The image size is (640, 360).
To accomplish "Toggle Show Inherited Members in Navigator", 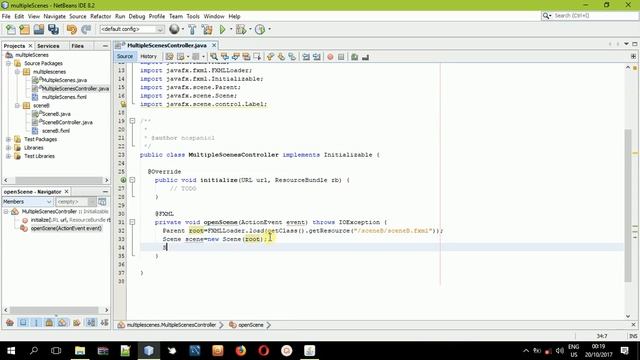I will (x=10, y=322).
